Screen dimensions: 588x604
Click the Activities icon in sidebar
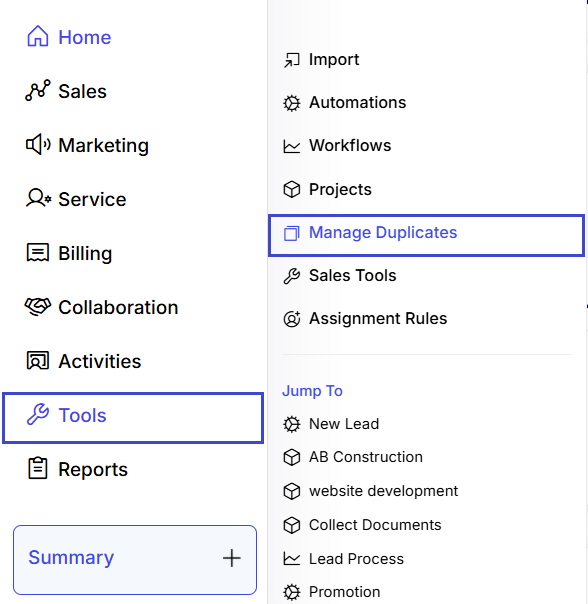(x=38, y=361)
